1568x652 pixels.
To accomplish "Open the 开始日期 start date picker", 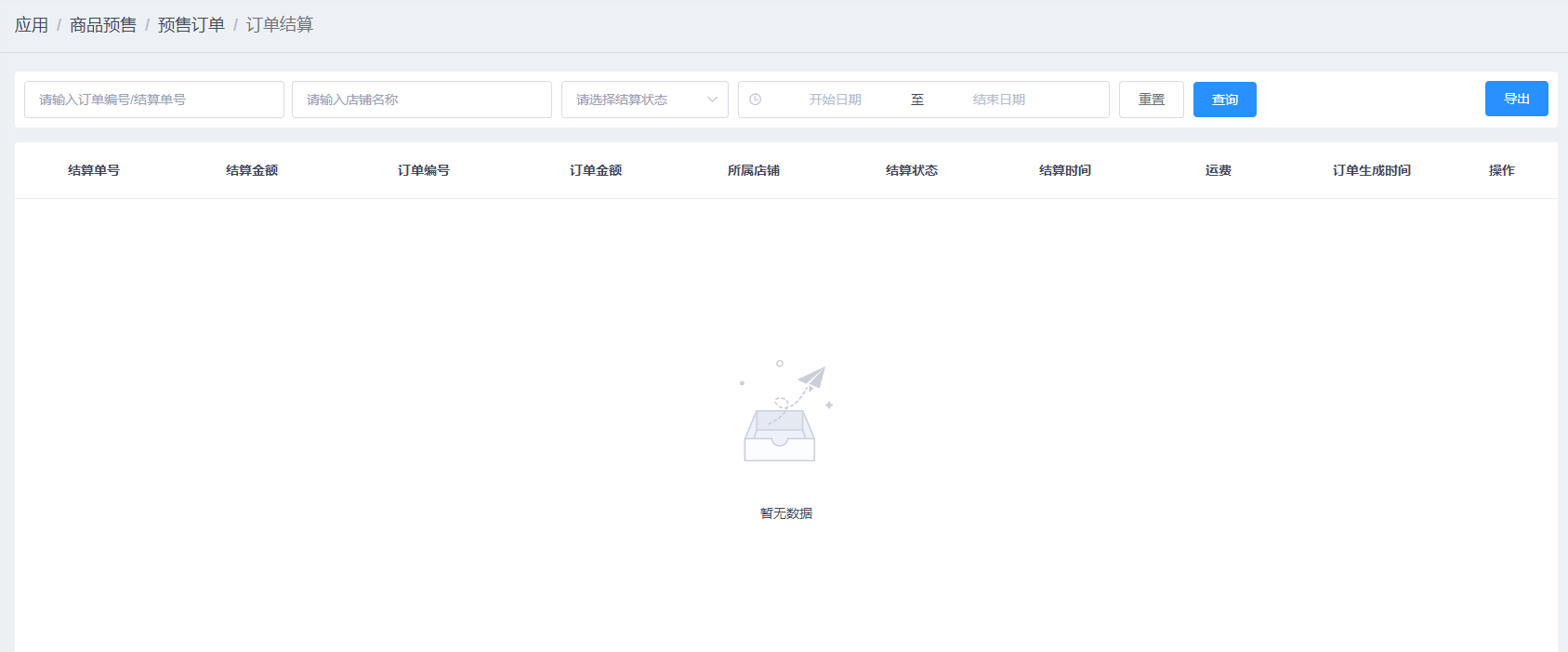I will [835, 100].
